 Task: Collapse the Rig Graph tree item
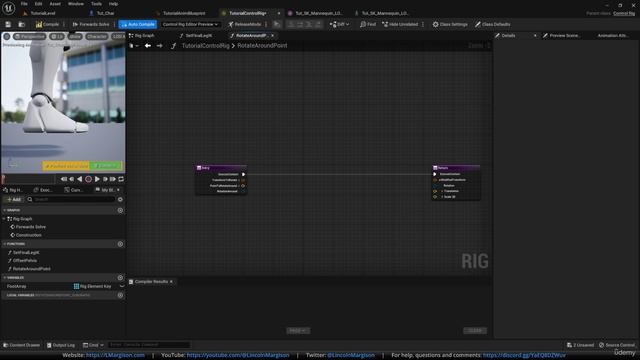pyautogui.click(x=4, y=219)
